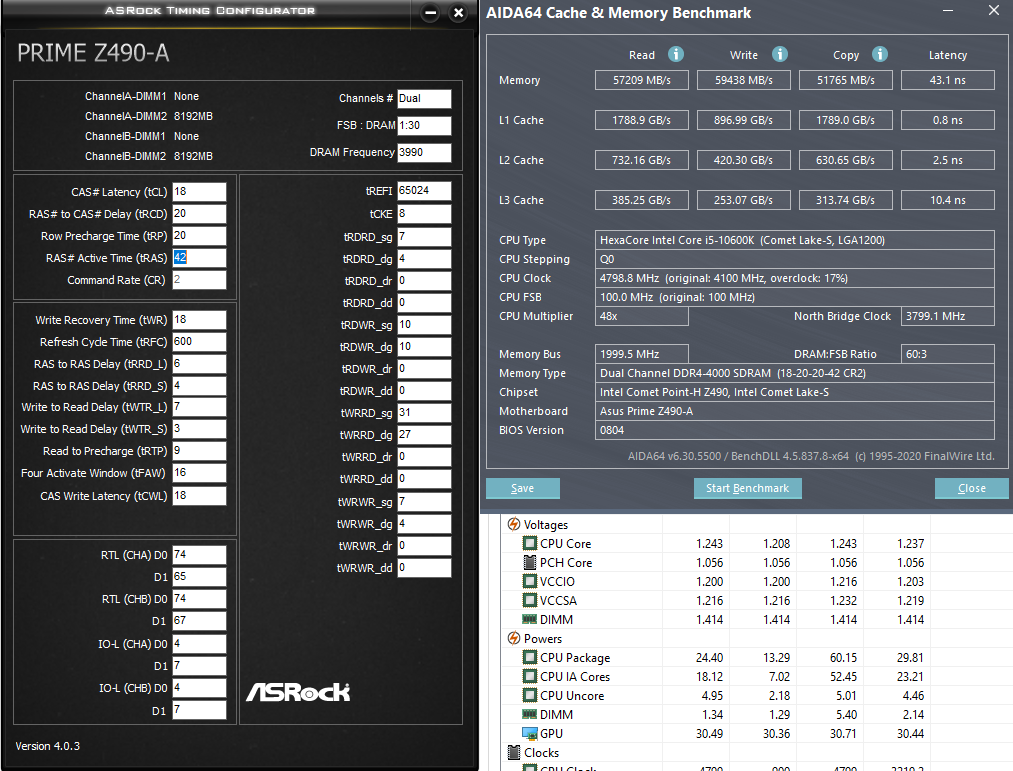Viewport: 1013px width, 771px height.
Task: Click the tWRRD_sg value field
Action: (x=424, y=413)
